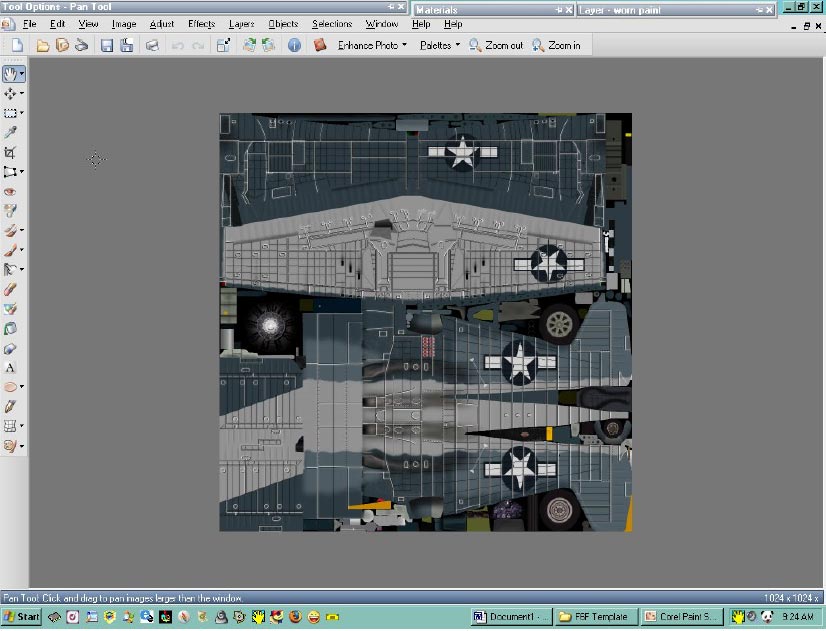Click the Undo arrow icon

coord(178,45)
